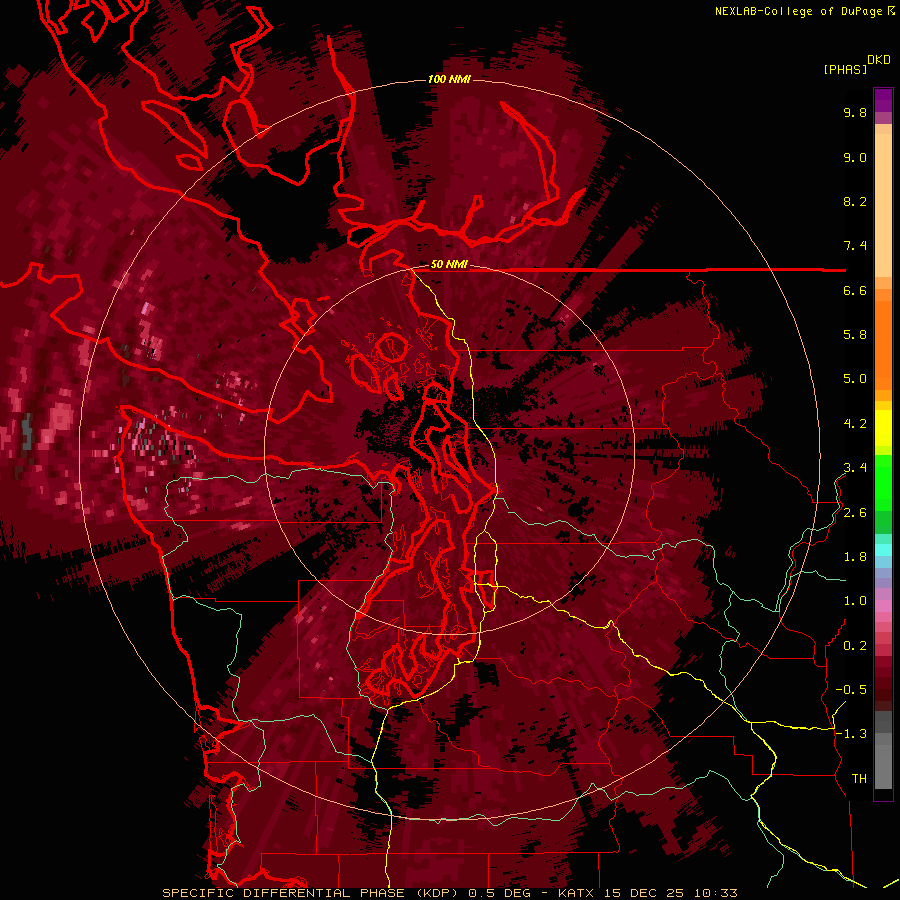Click the SPECIFIC DIFFERENTIAL PHASE (KDP) title text
Image resolution: width=900 pixels, height=900 pixels.
[311, 893]
